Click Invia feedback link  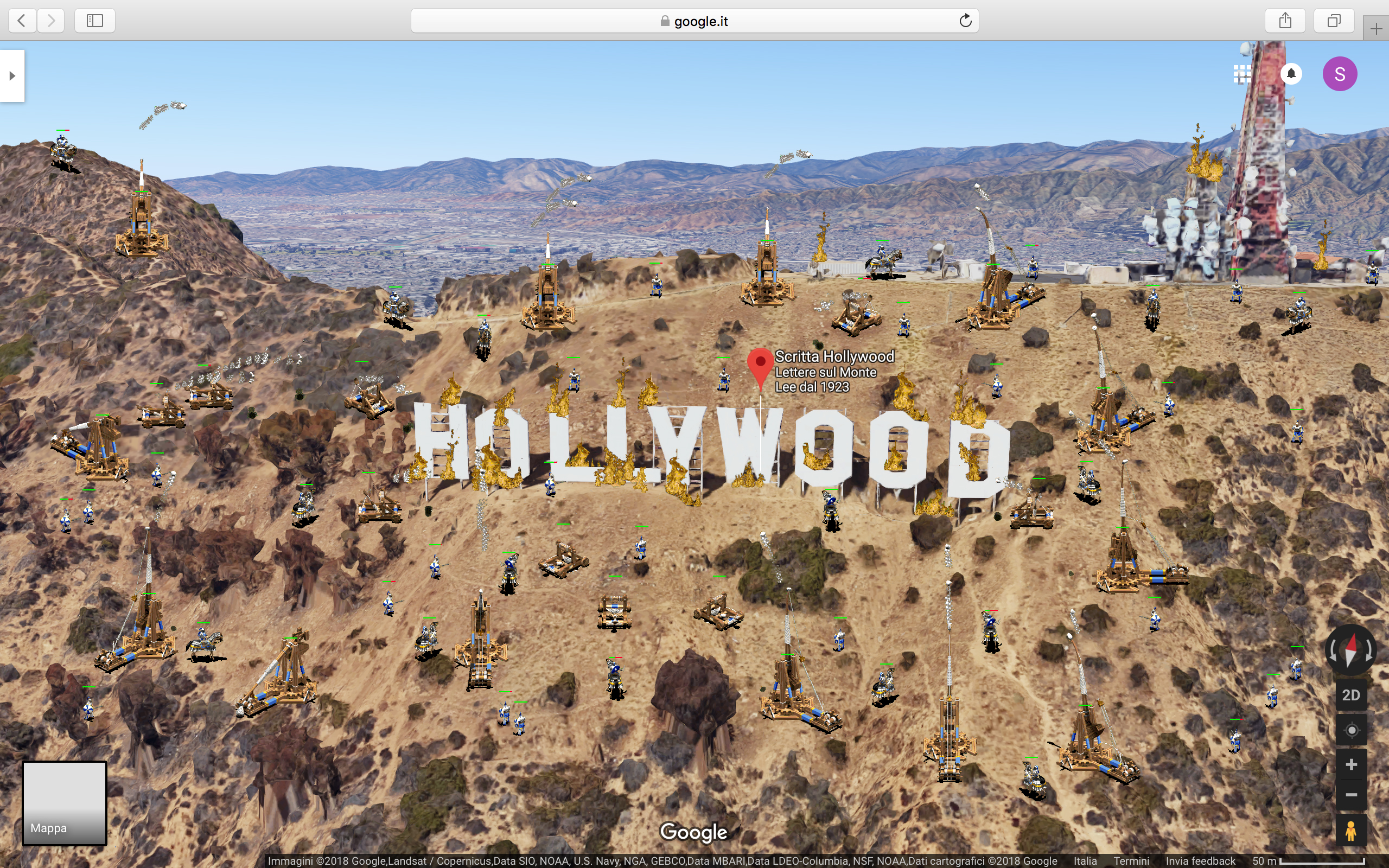click(1200, 860)
